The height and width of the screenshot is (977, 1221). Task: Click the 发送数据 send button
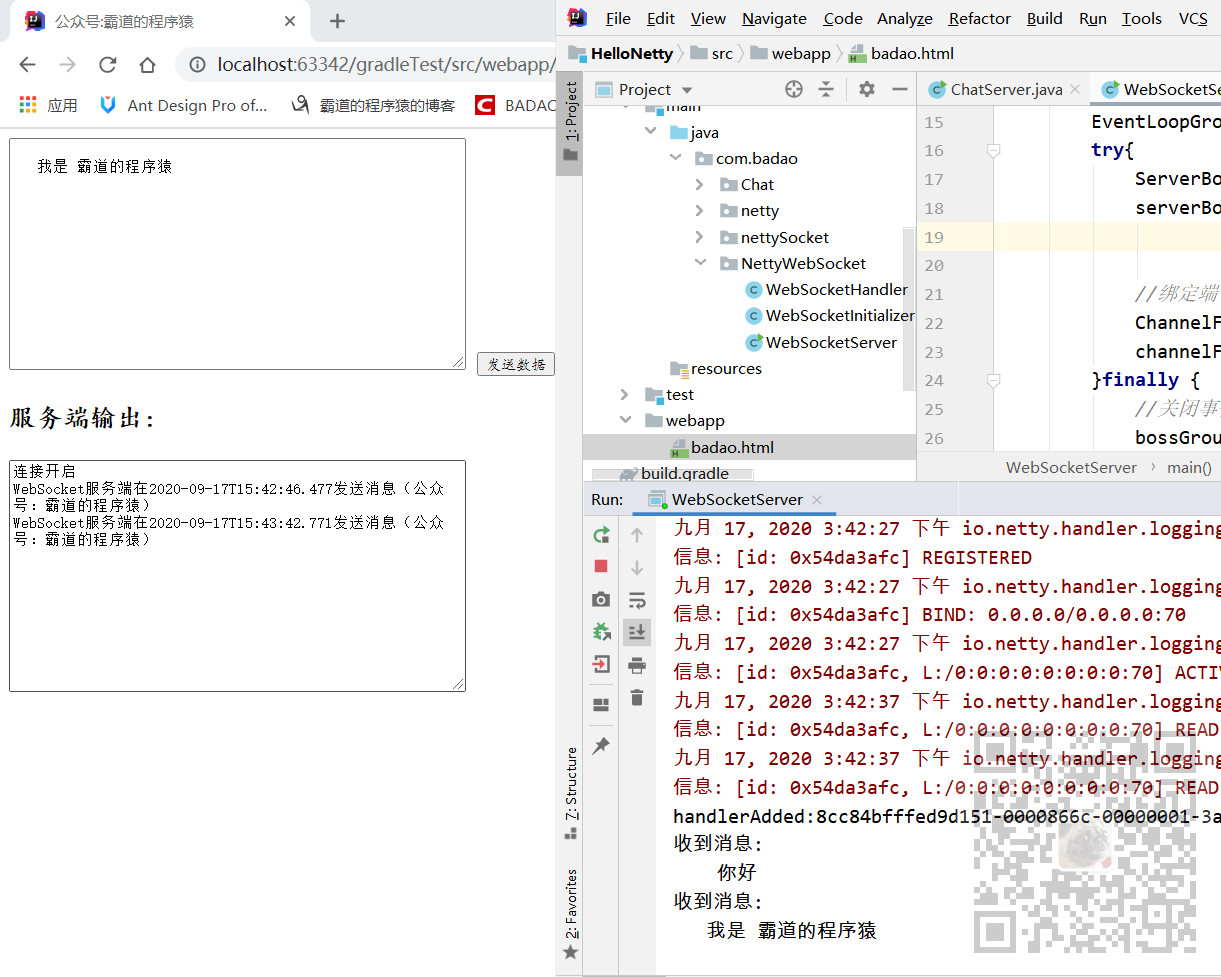pyautogui.click(x=516, y=364)
